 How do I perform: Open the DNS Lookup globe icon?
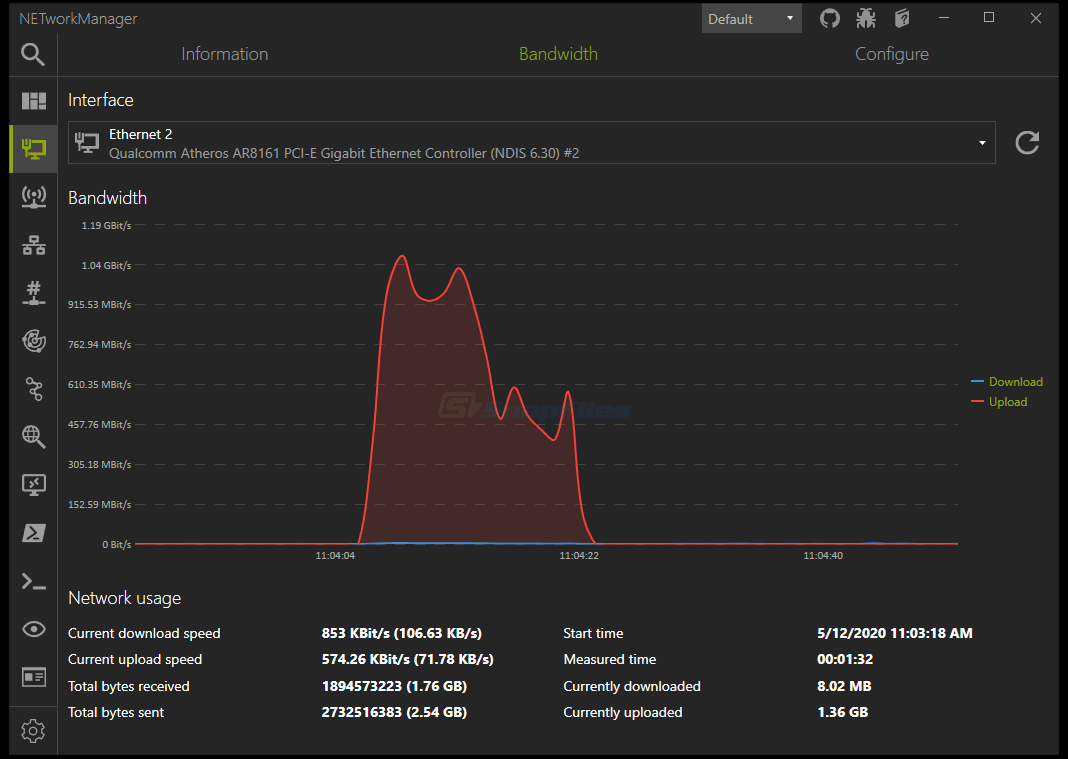(33, 436)
